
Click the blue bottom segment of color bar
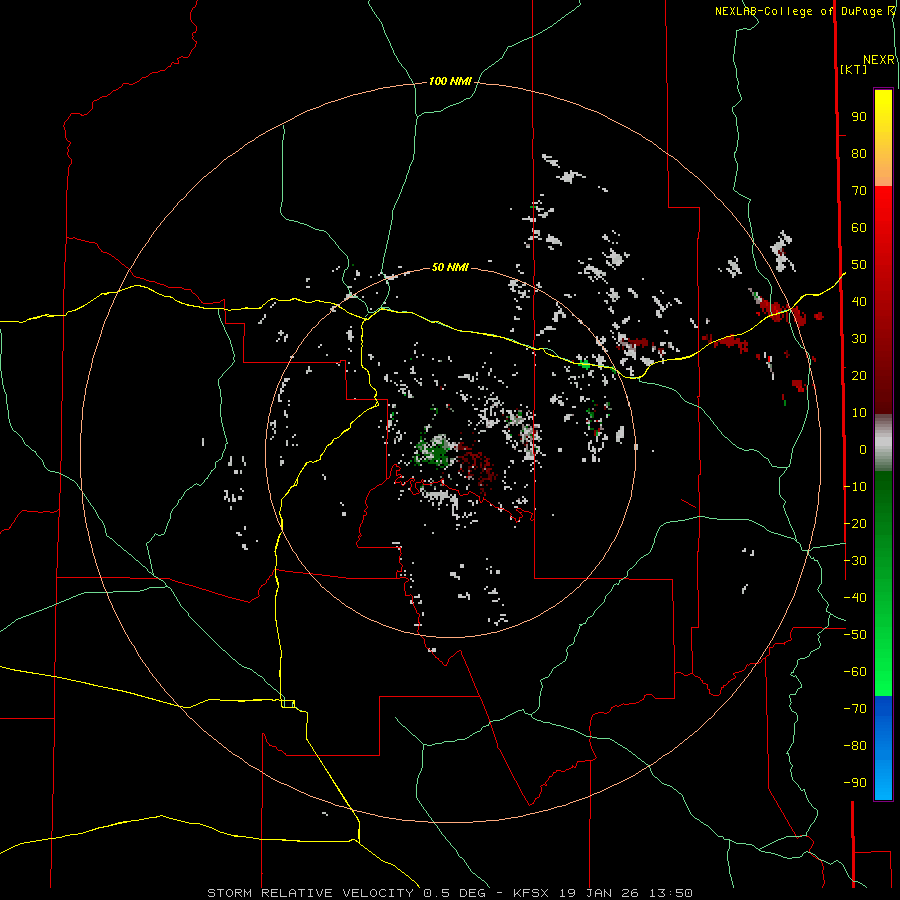(883, 747)
